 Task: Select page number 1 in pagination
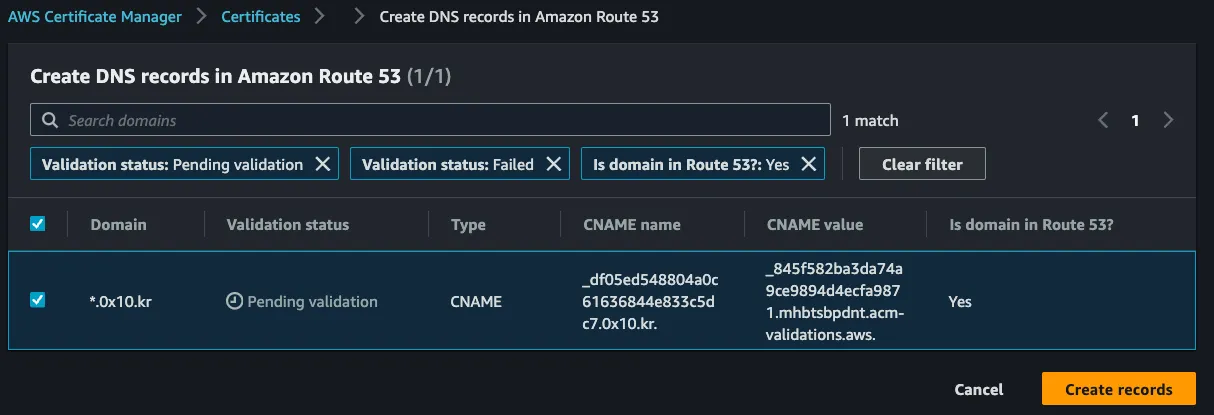(x=1135, y=120)
